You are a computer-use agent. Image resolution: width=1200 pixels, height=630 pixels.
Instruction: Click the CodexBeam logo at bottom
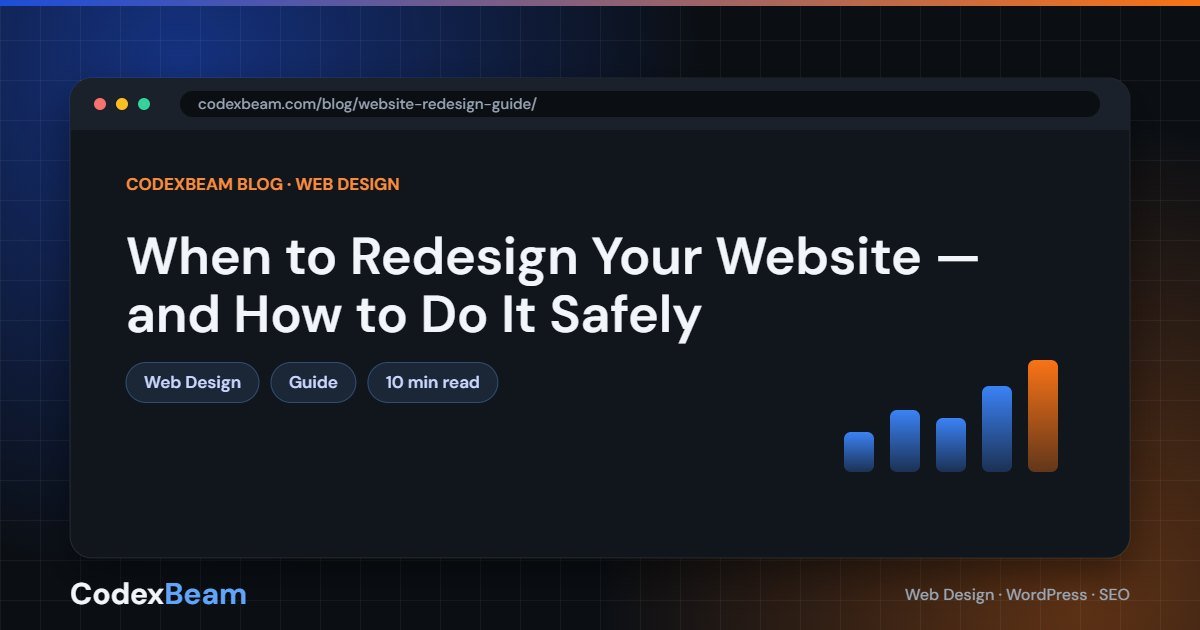point(158,594)
